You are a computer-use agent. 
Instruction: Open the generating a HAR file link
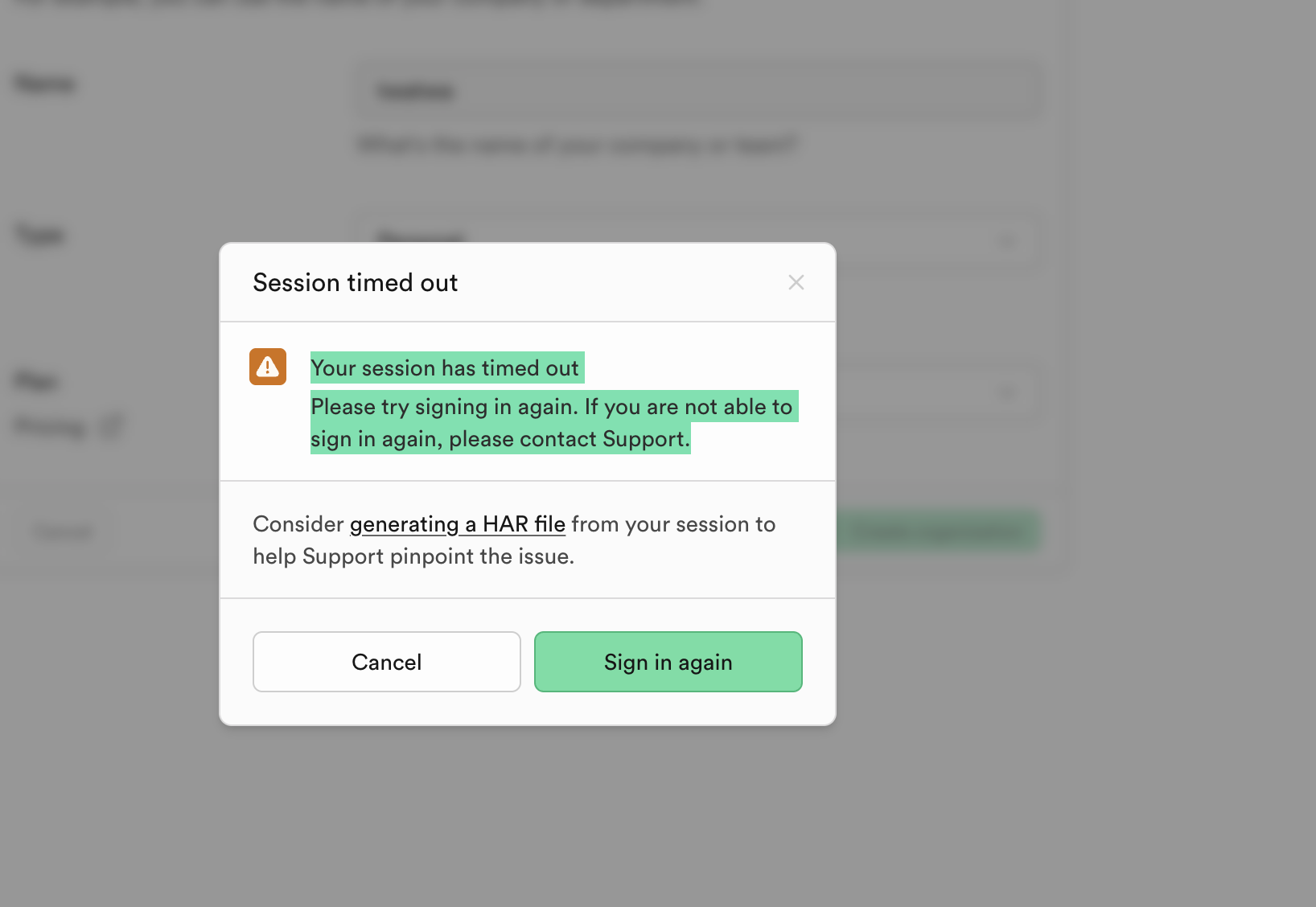pos(457,524)
